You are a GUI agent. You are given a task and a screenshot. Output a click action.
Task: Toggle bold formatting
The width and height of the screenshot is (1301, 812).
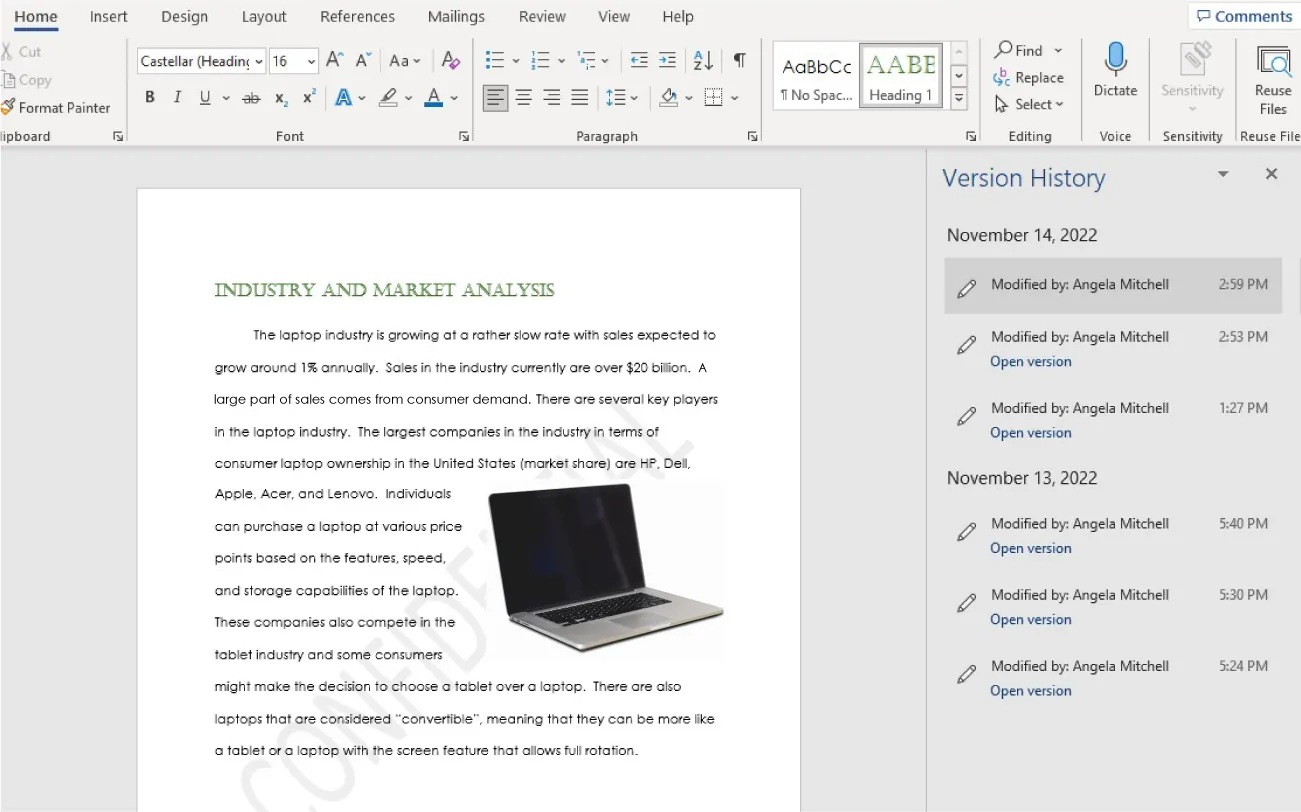(x=150, y=97)
